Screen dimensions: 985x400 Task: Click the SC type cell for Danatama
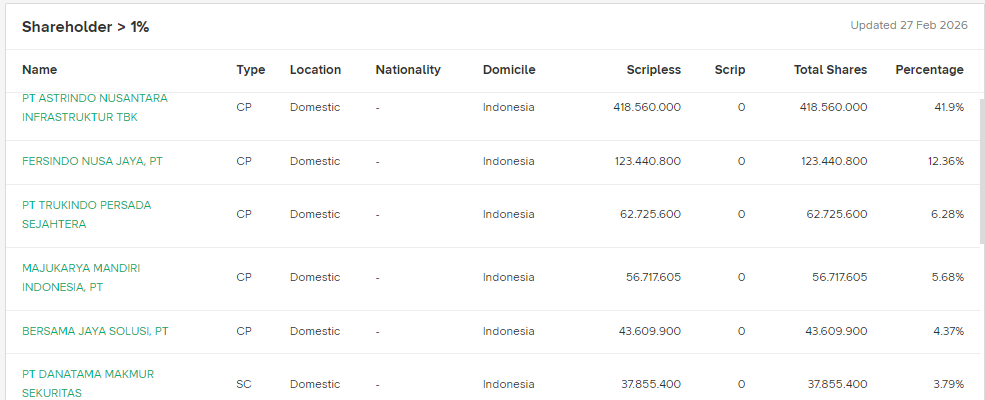(x=244, y=384)
